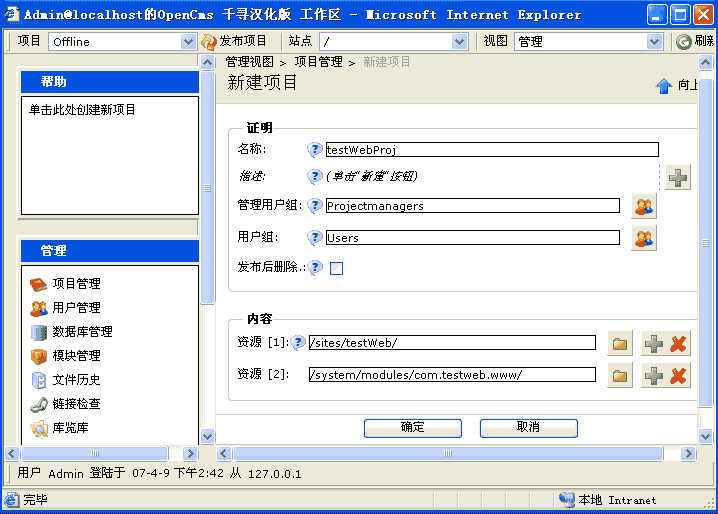Viewport: 718px width, 514px height.
Task: Add a resource after 资源 [1] row
Action: pos(653,344)
